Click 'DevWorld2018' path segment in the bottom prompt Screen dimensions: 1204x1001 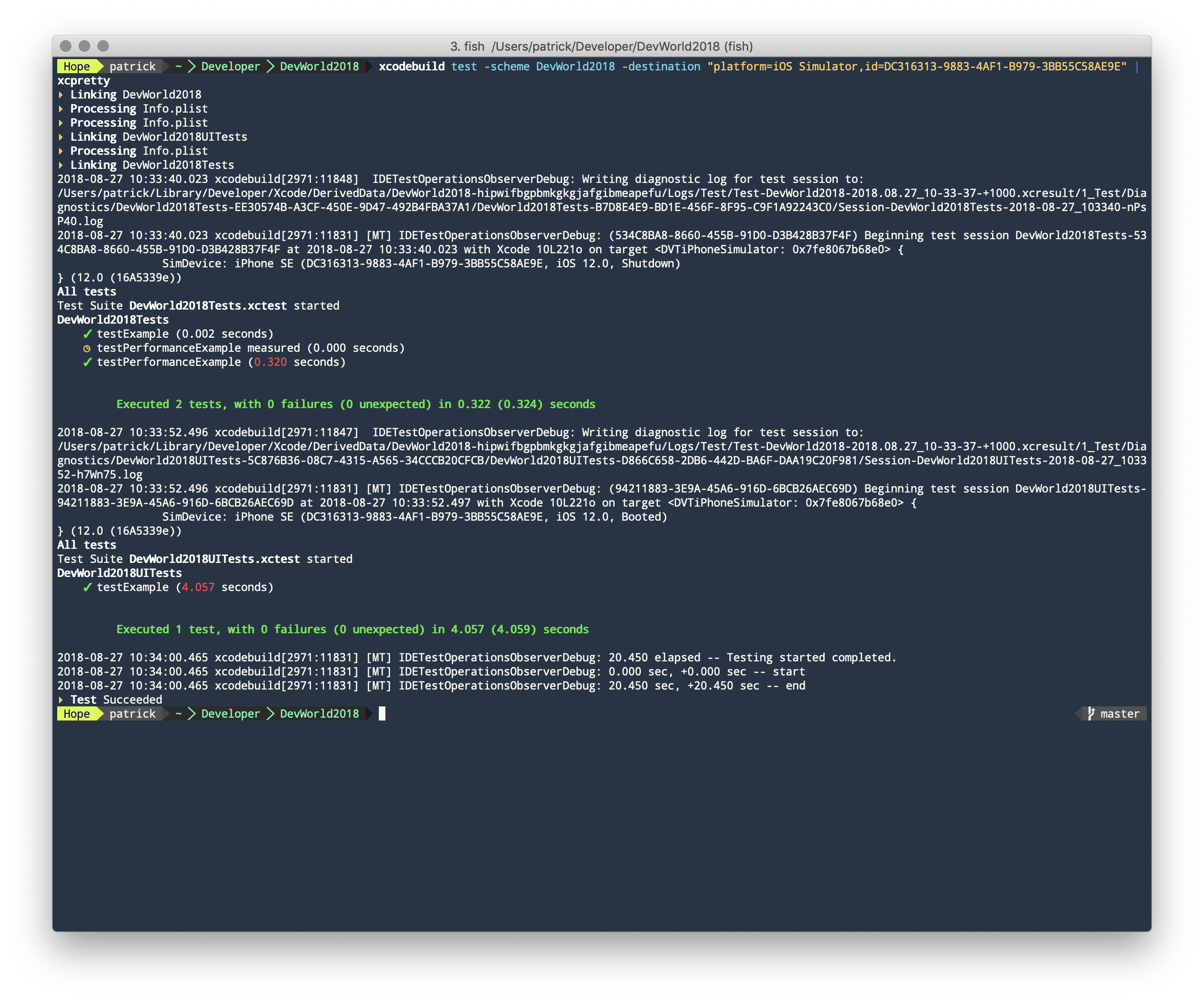(x=319, y=713)
